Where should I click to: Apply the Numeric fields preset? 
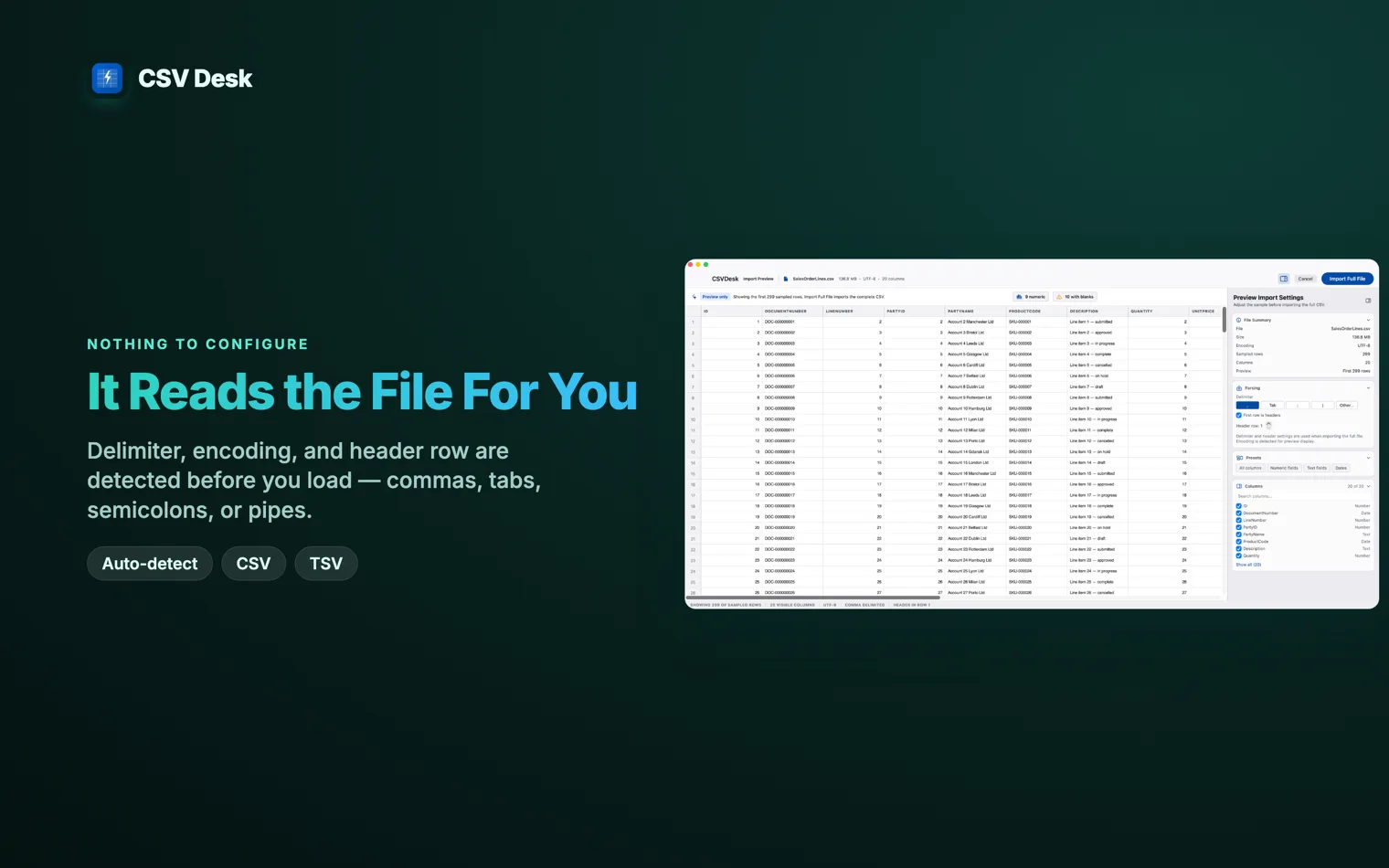point(1284,468)
